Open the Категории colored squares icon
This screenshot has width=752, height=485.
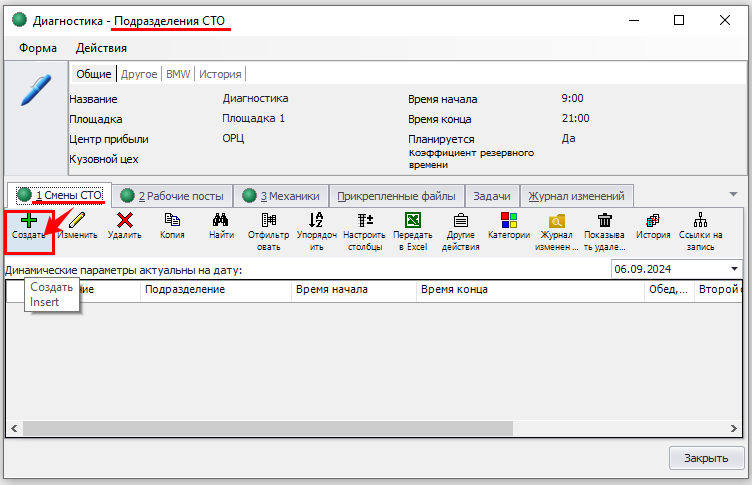click(508, 221)
